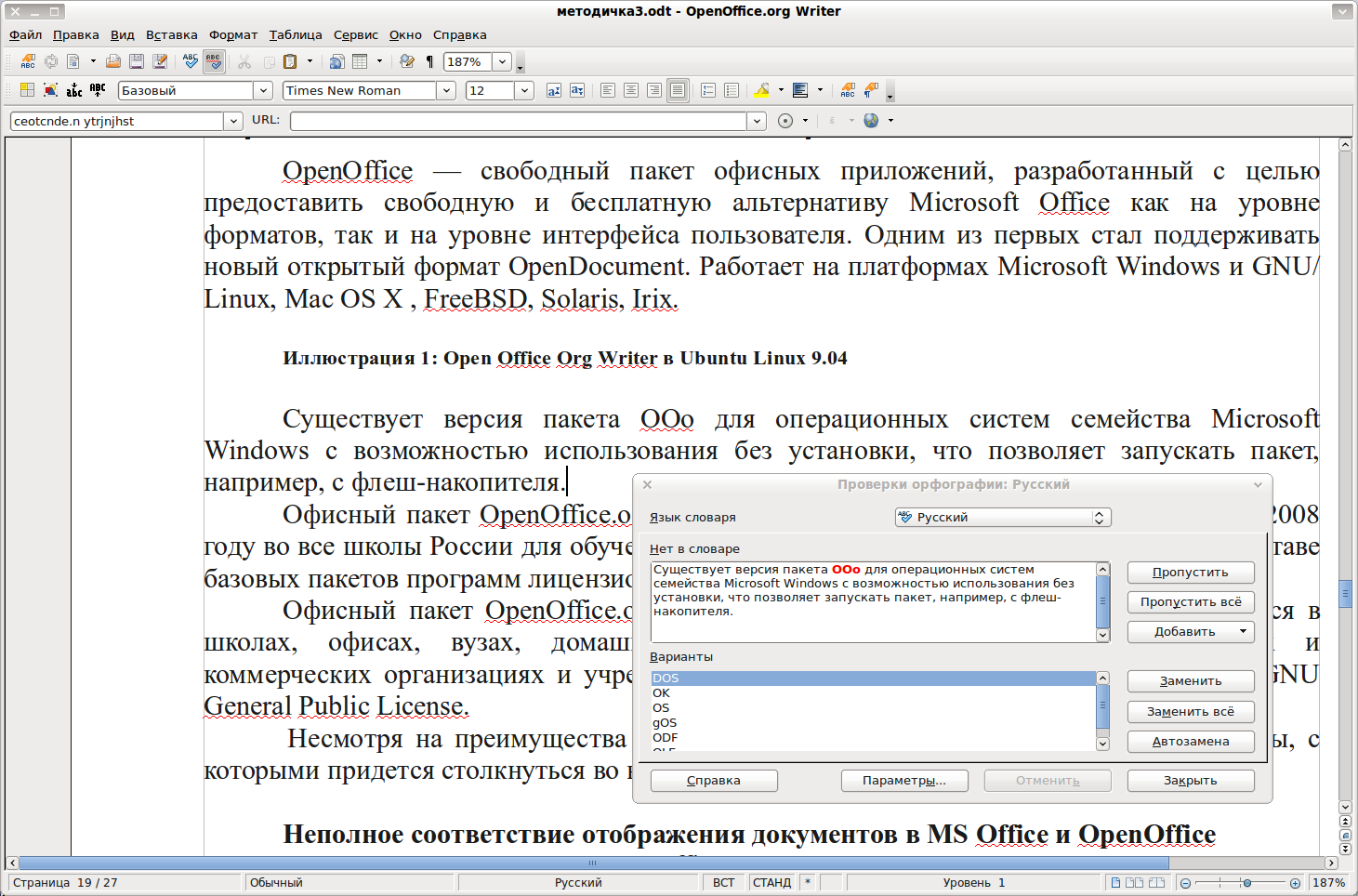Click the Background Color icon
The height and width of the screenshot is (896, 1358).
(x=800, y=90)
